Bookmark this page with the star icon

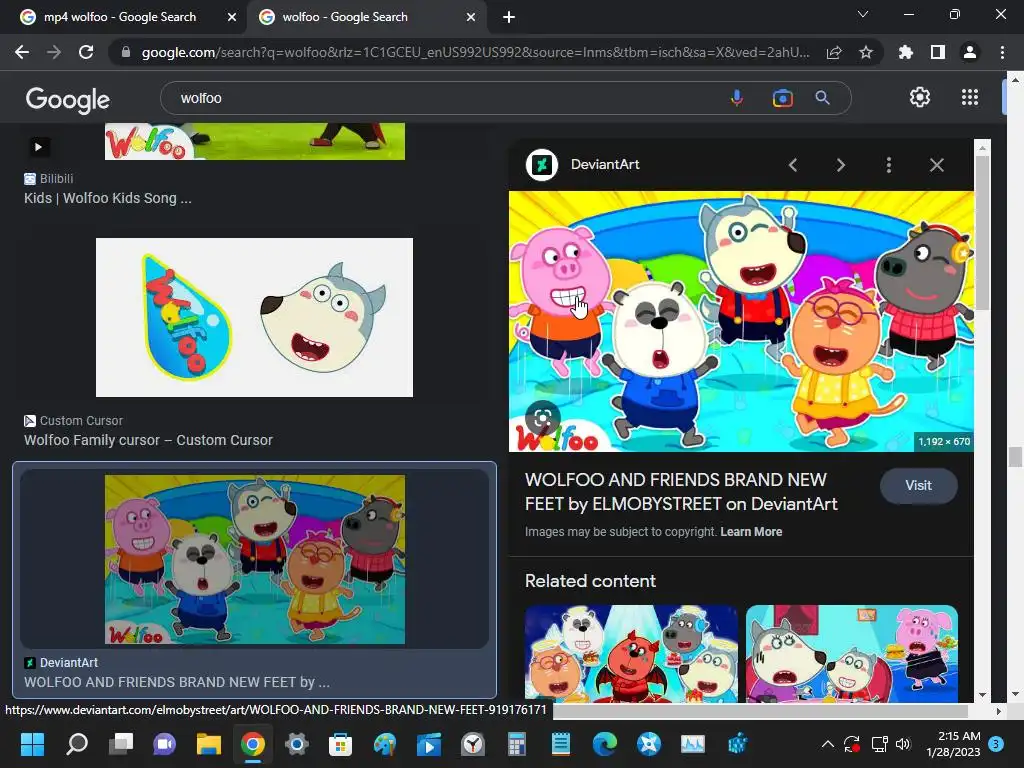(x=866, y=52)
